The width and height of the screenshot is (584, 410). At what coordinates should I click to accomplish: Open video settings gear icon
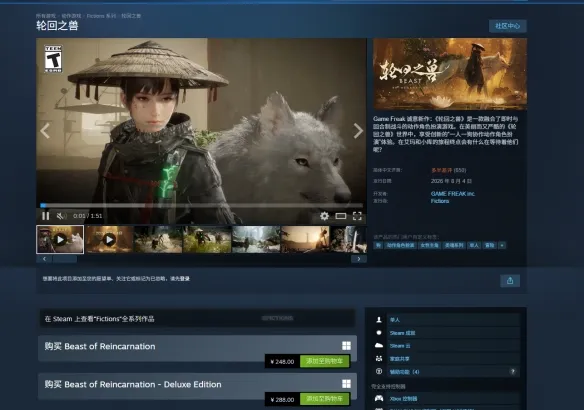(x=324, y=216)
